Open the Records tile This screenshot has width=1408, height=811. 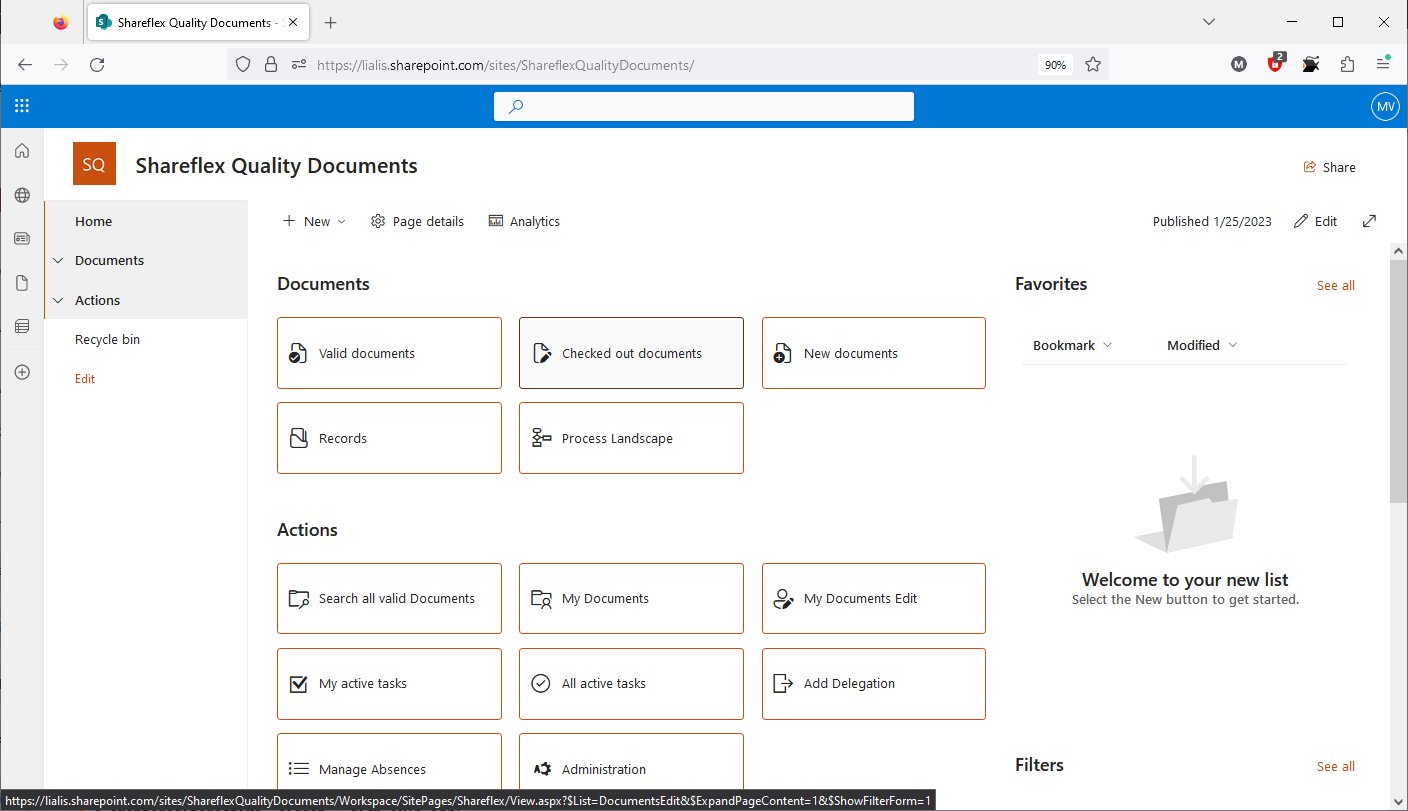[389, 438]
